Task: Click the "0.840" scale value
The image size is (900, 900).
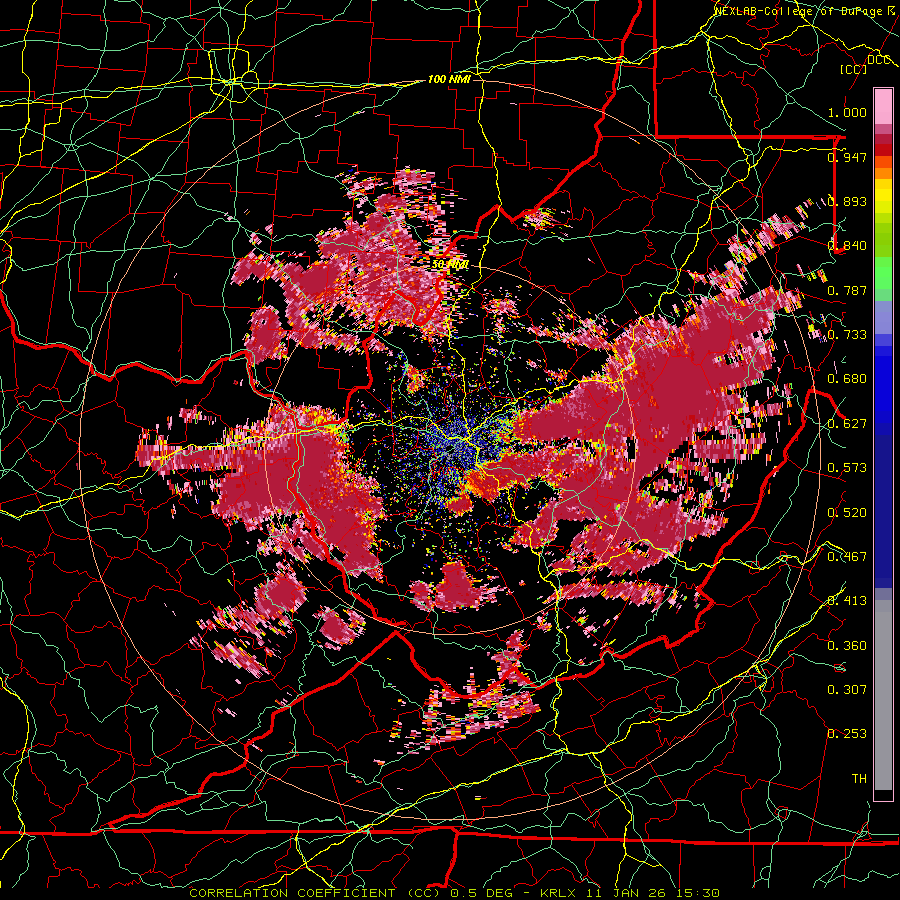Action: pos(847,246)
